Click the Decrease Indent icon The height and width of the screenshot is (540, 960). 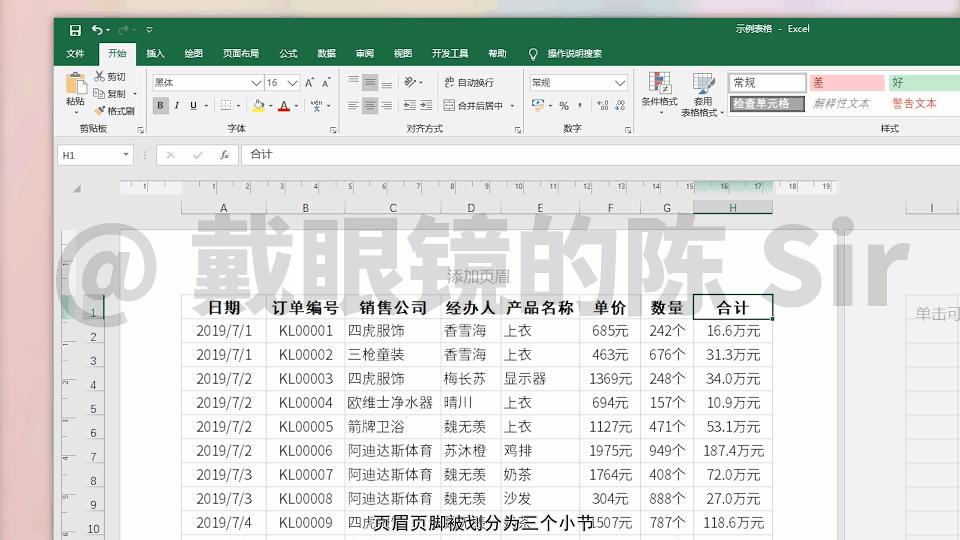(x=410, y=105)
